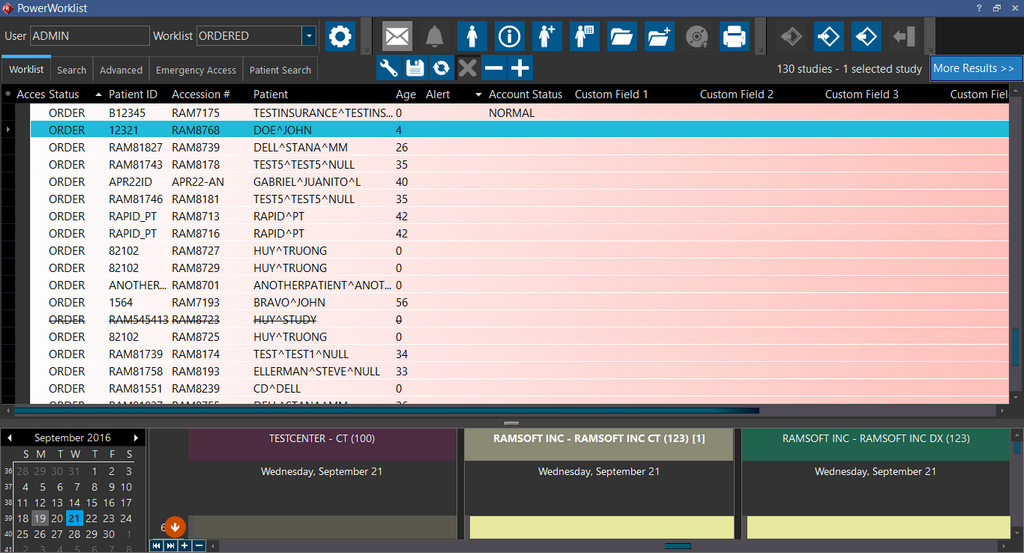This screenshot has width=1024, height=553.
Task: Expand the Worklist ORDERED dropdown
Action: point(309,36)
